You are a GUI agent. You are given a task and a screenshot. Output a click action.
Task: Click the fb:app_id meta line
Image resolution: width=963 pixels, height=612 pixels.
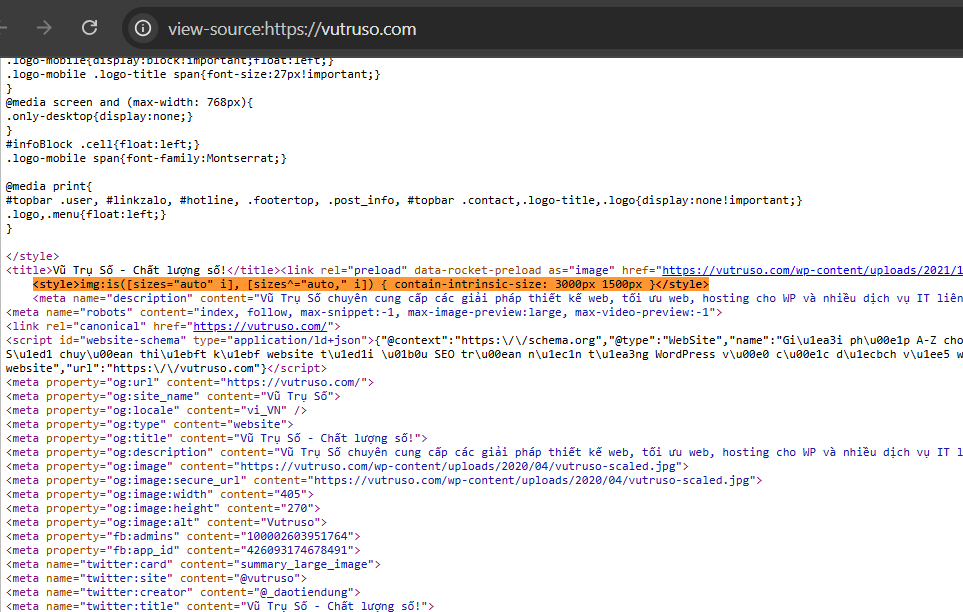click(183, 551)
